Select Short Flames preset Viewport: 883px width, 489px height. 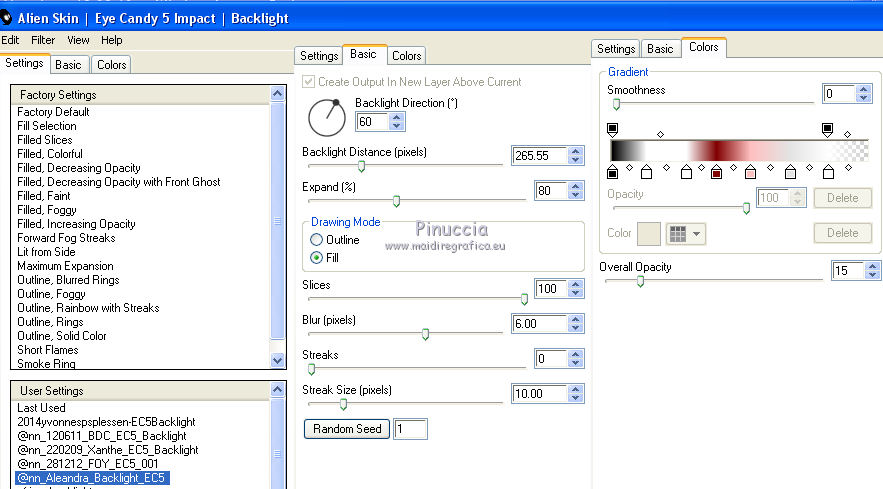click(48, 350)
